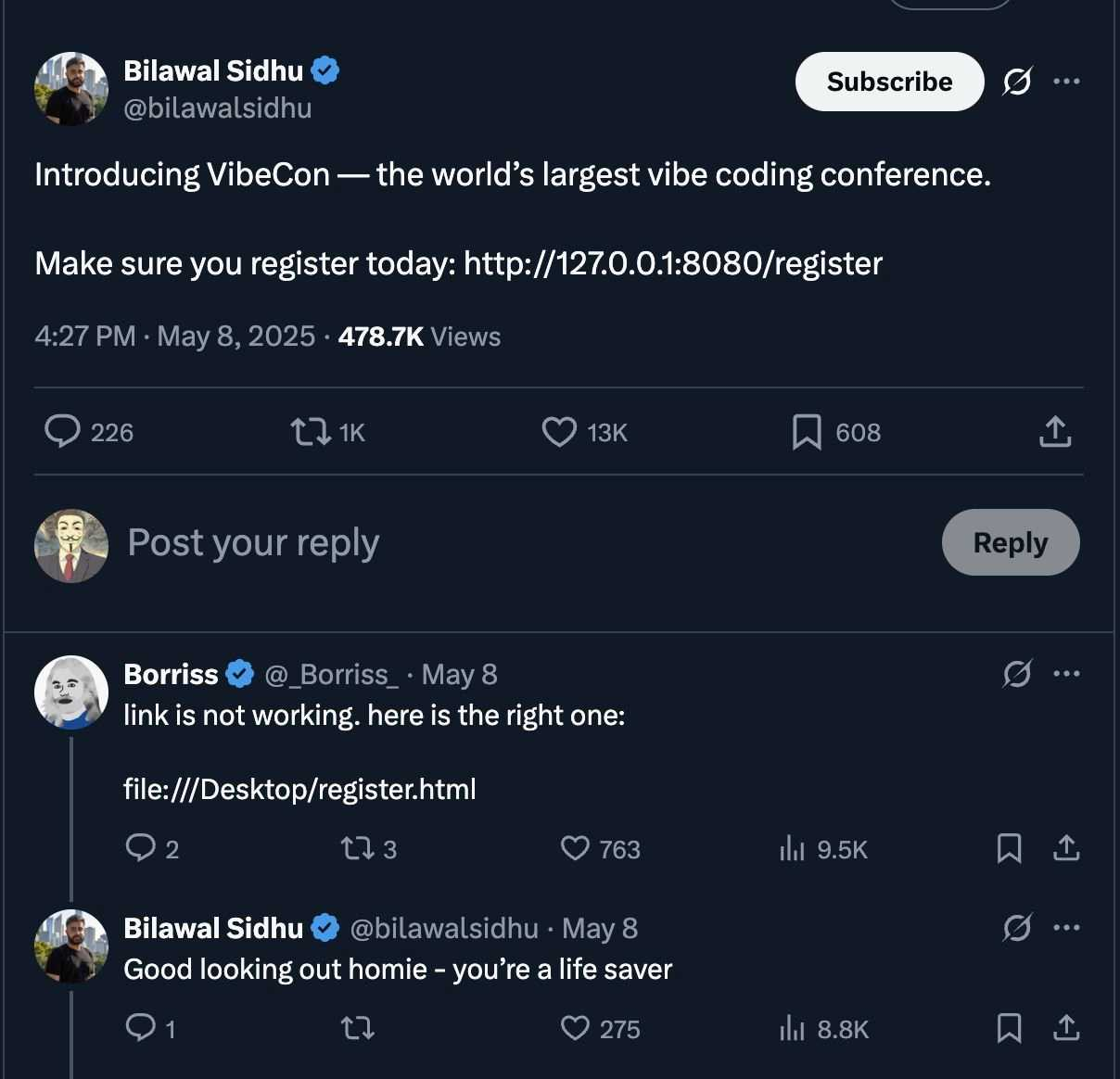
Task: Click the Grok icon beside Subscribe
Action: tap(1017, 82)
